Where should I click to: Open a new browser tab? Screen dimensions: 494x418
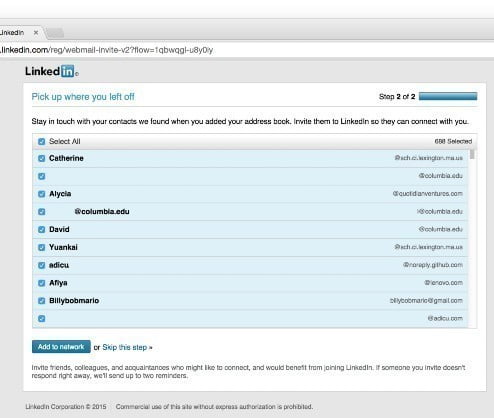coord(55,33)
